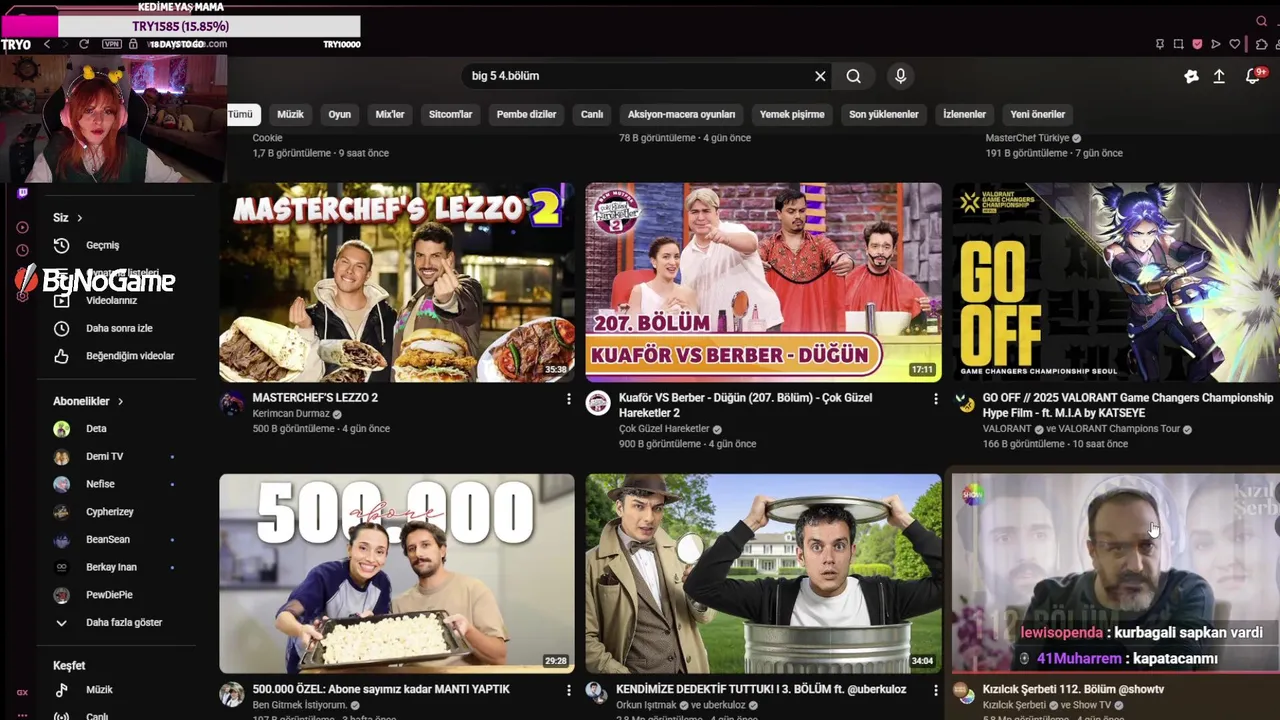Open options menu for 500.000 ÖZEL video

[568, 690]
